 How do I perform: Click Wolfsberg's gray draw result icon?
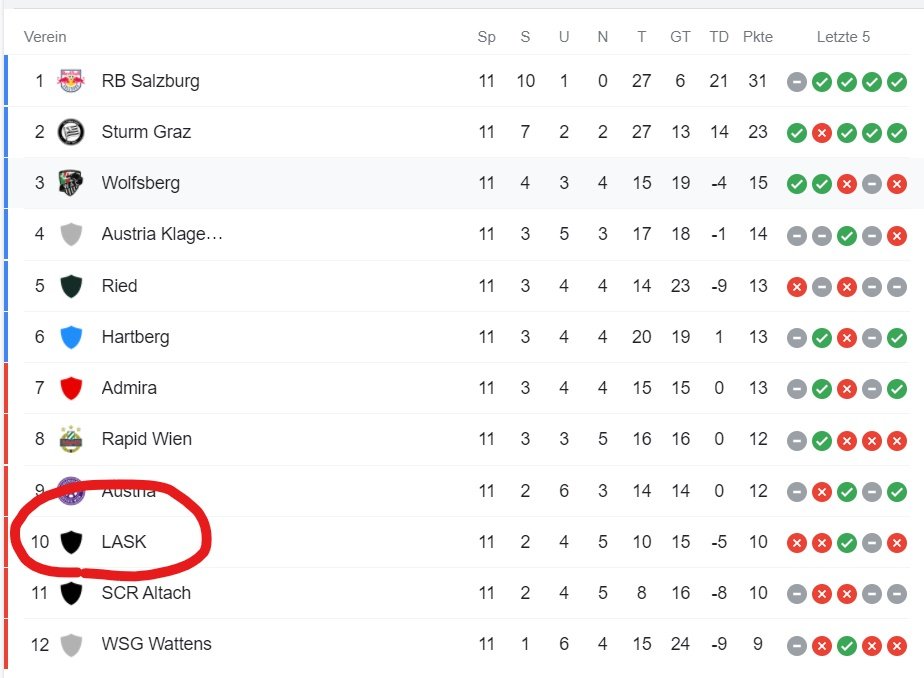tap(872, 184)
